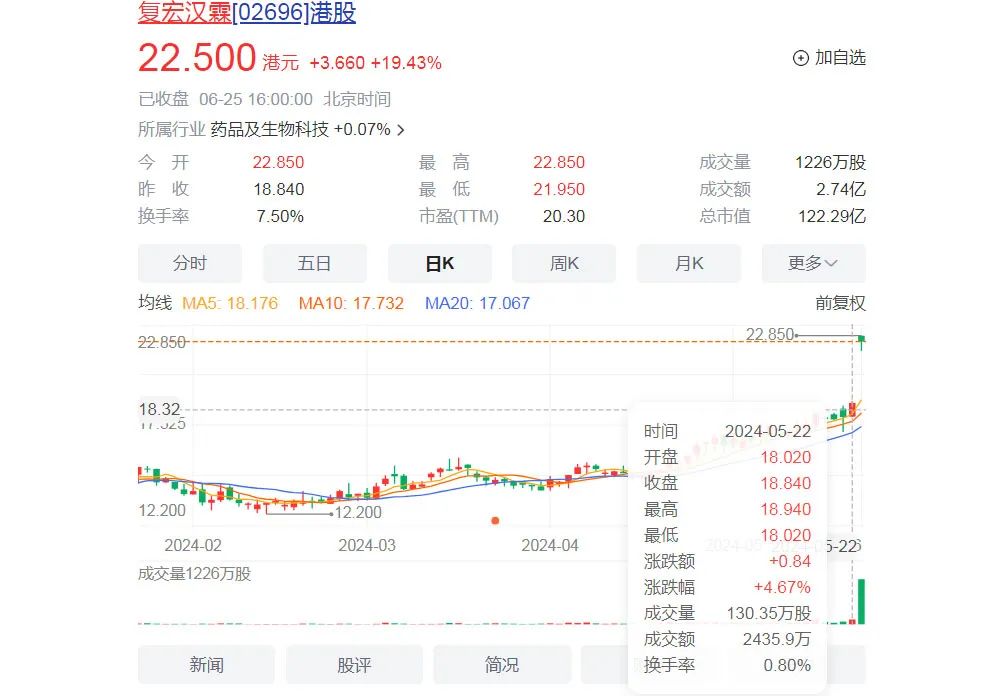999x696 pixels.
Task: Switch to the 分时 chart tab
Action: pos(189,263)
